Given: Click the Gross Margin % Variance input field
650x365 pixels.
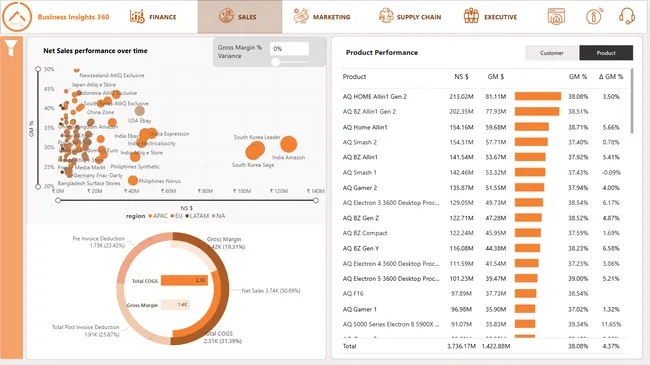Looking at the screenshot, I should click(289, 49).
